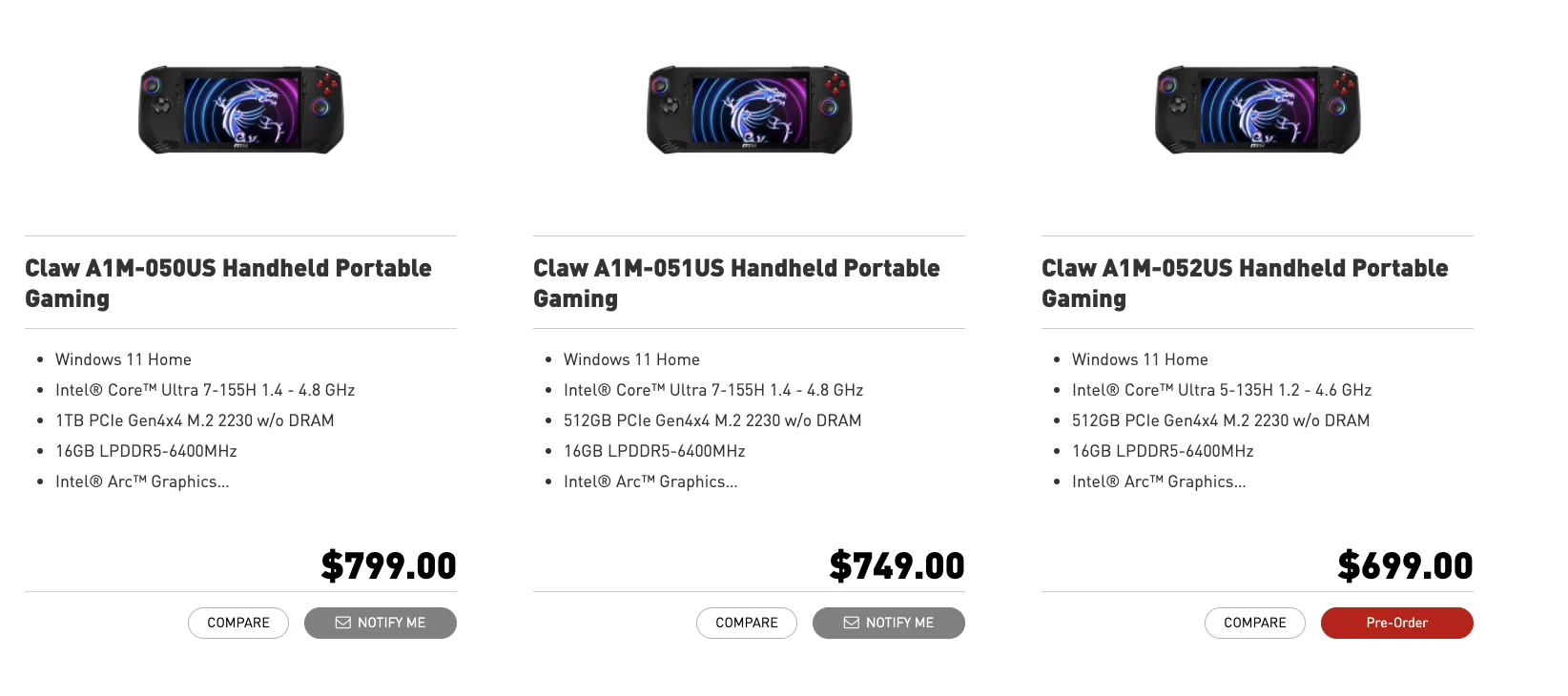Viewport: 1568px width, 696px height.
Task: Compare the Claw A1M-051US model
Action: [x=747, y=623]
